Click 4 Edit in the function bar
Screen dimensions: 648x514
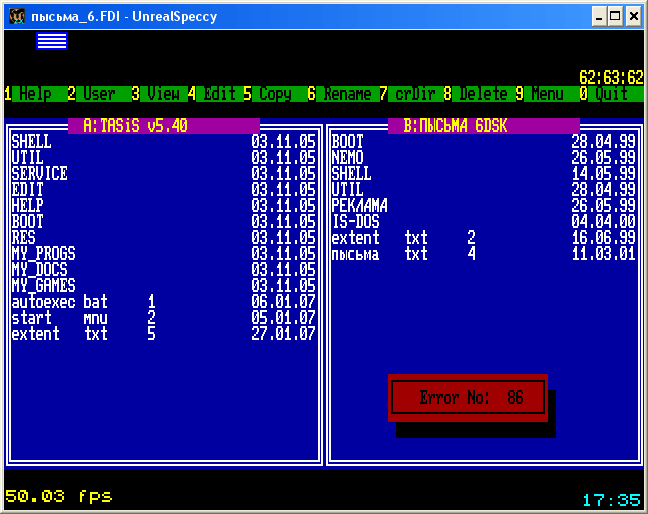pos(212,94)
